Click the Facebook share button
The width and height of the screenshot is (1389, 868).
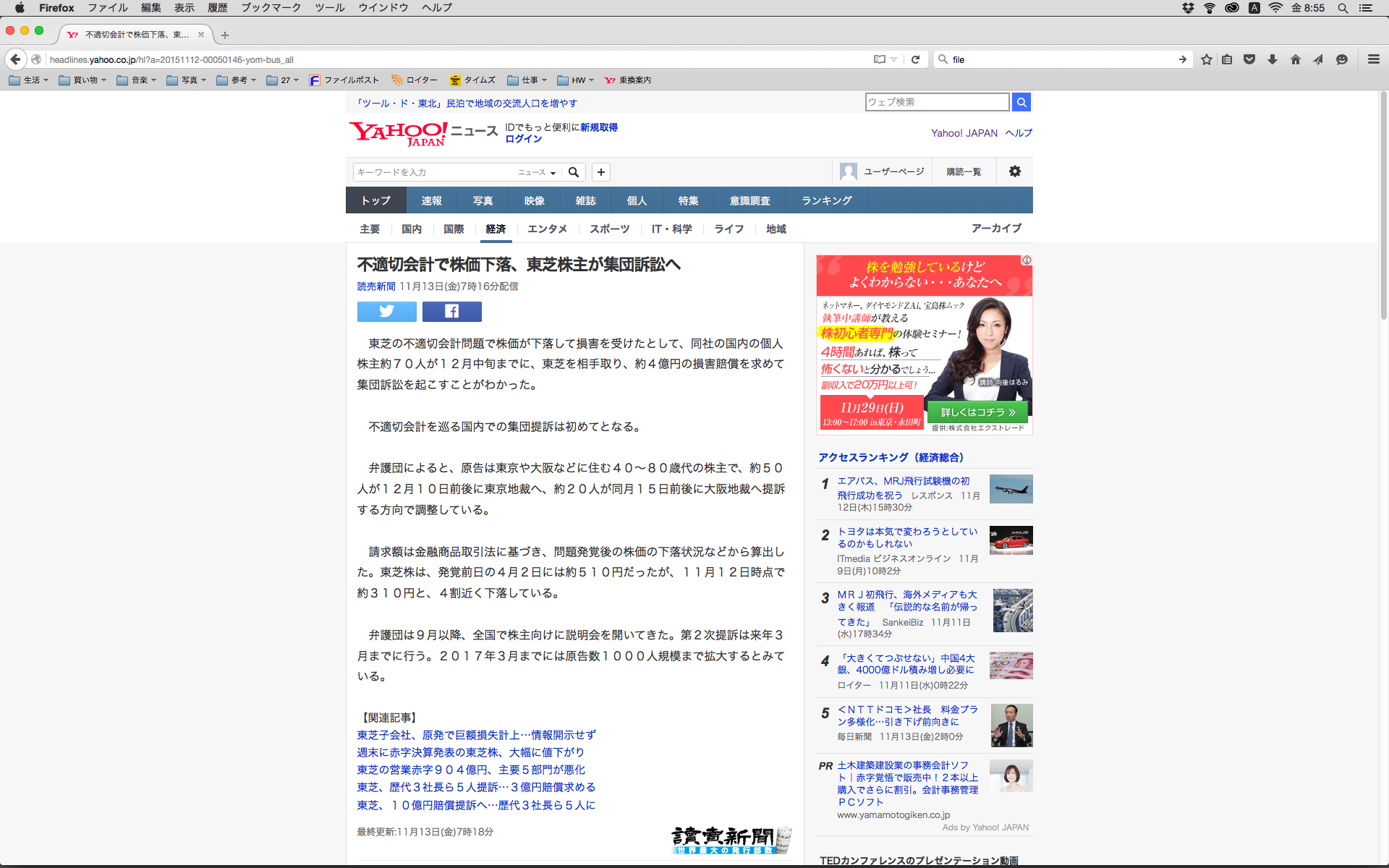point(451,311)
